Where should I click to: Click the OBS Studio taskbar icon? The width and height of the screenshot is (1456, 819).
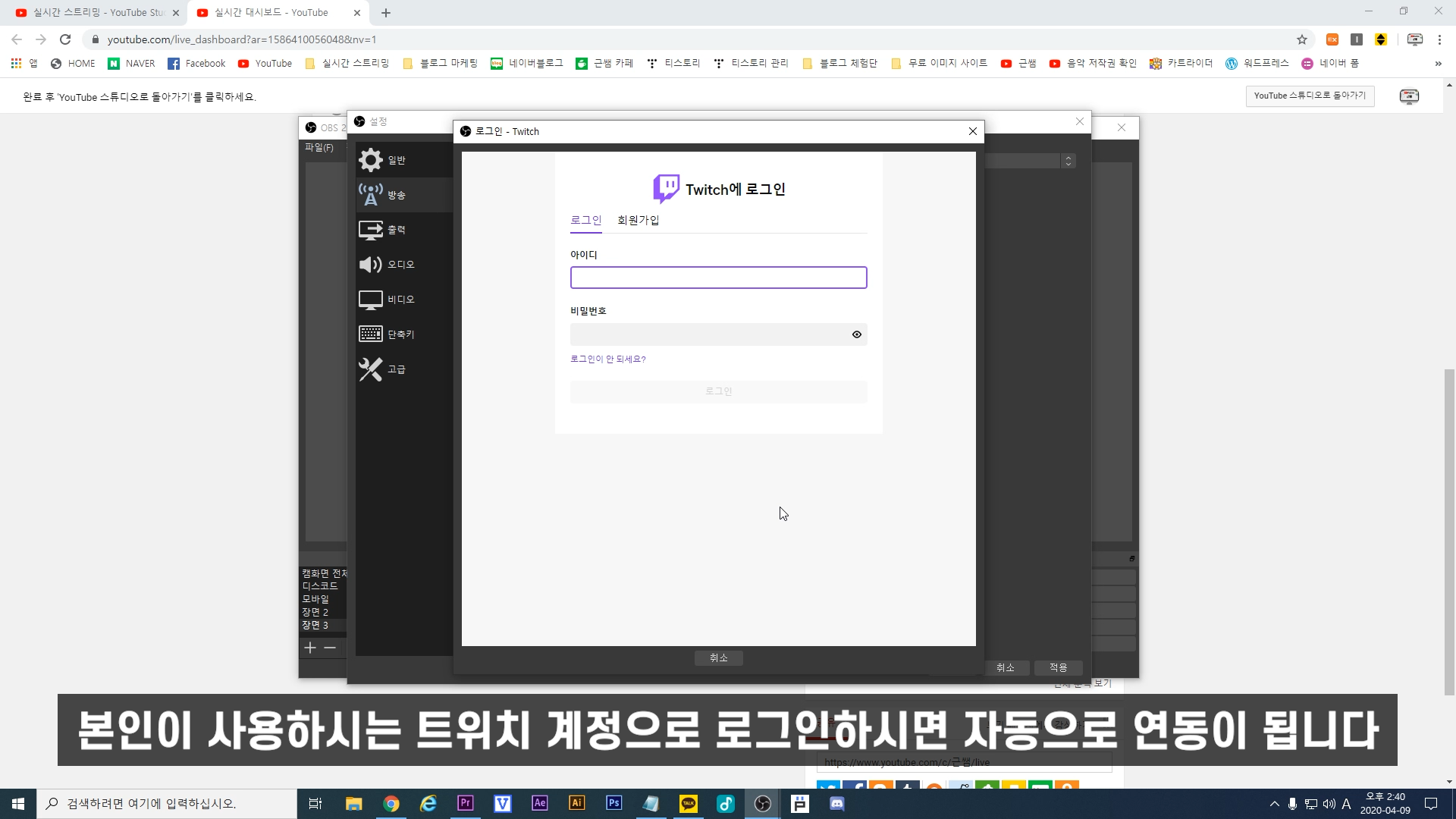click(763, 804)
